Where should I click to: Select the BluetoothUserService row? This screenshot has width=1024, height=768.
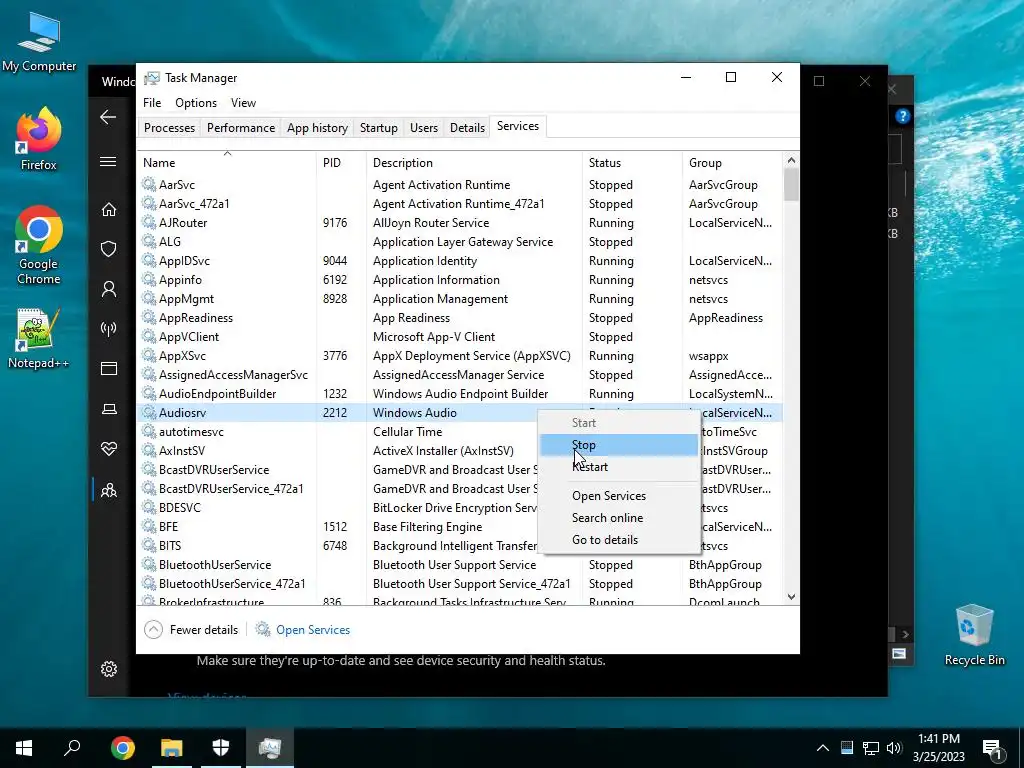click(460, 565)
